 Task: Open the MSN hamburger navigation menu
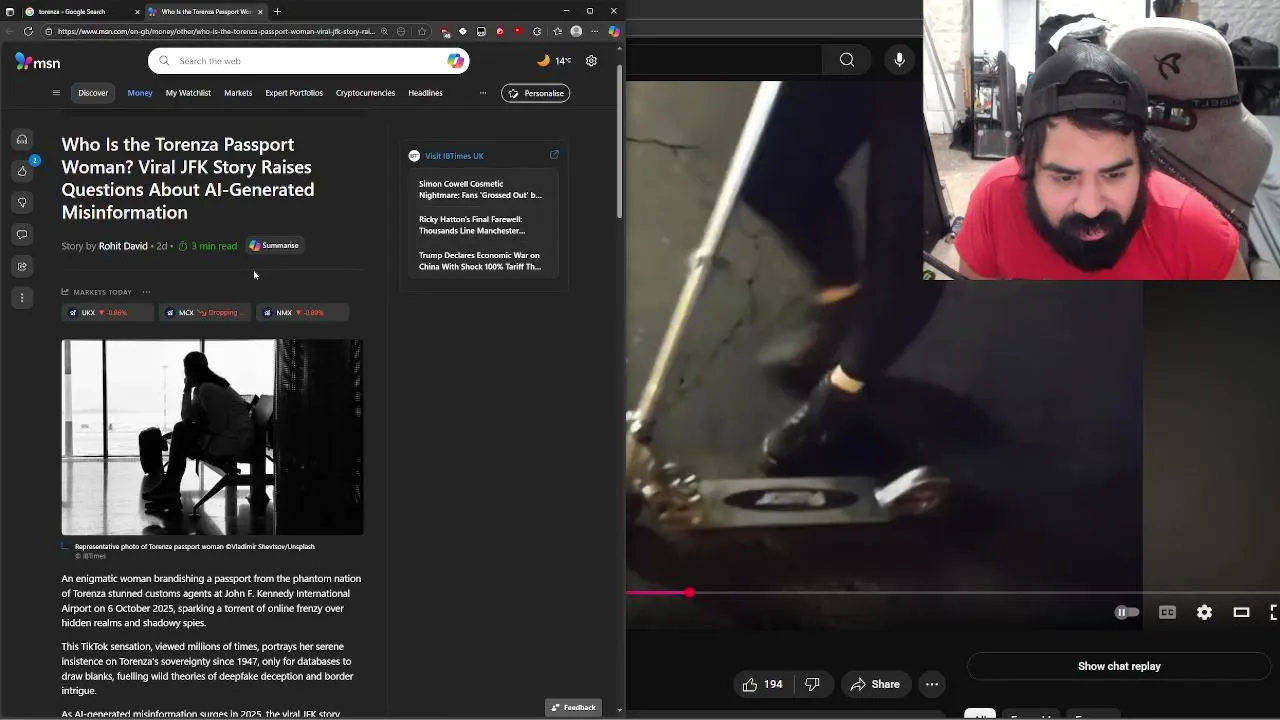coord(56,93)
